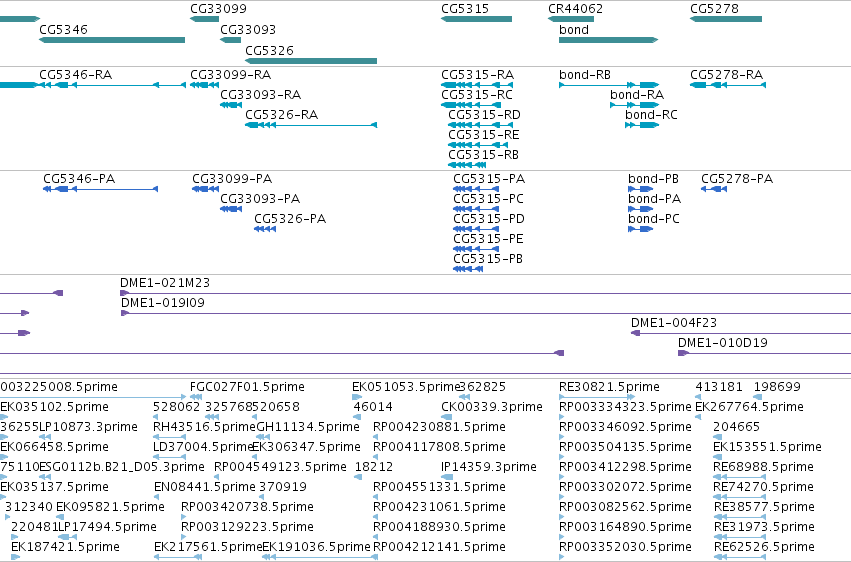Select EST EK191036.5prime

point(316,546)
